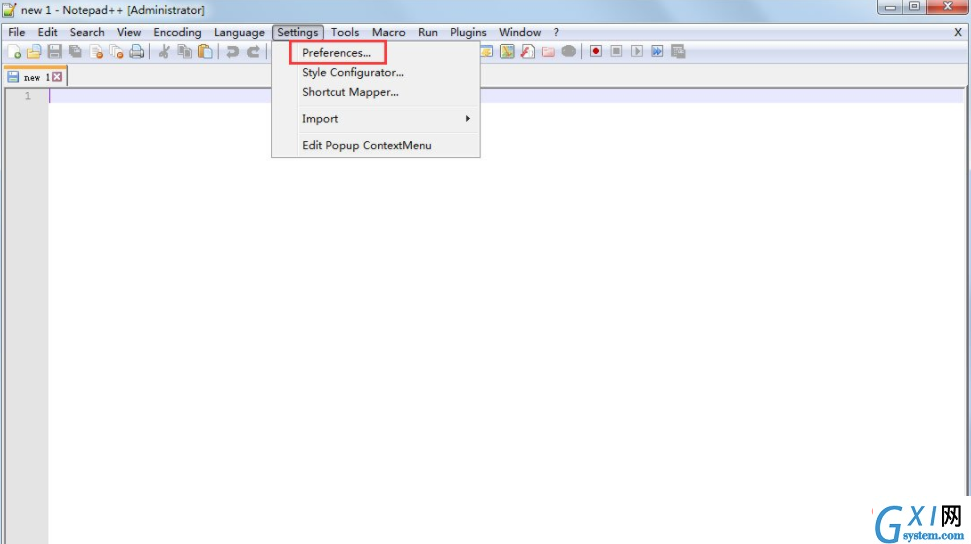Open the View menu
Viewport: 971px width, 544px height.
tap(129, 32)
